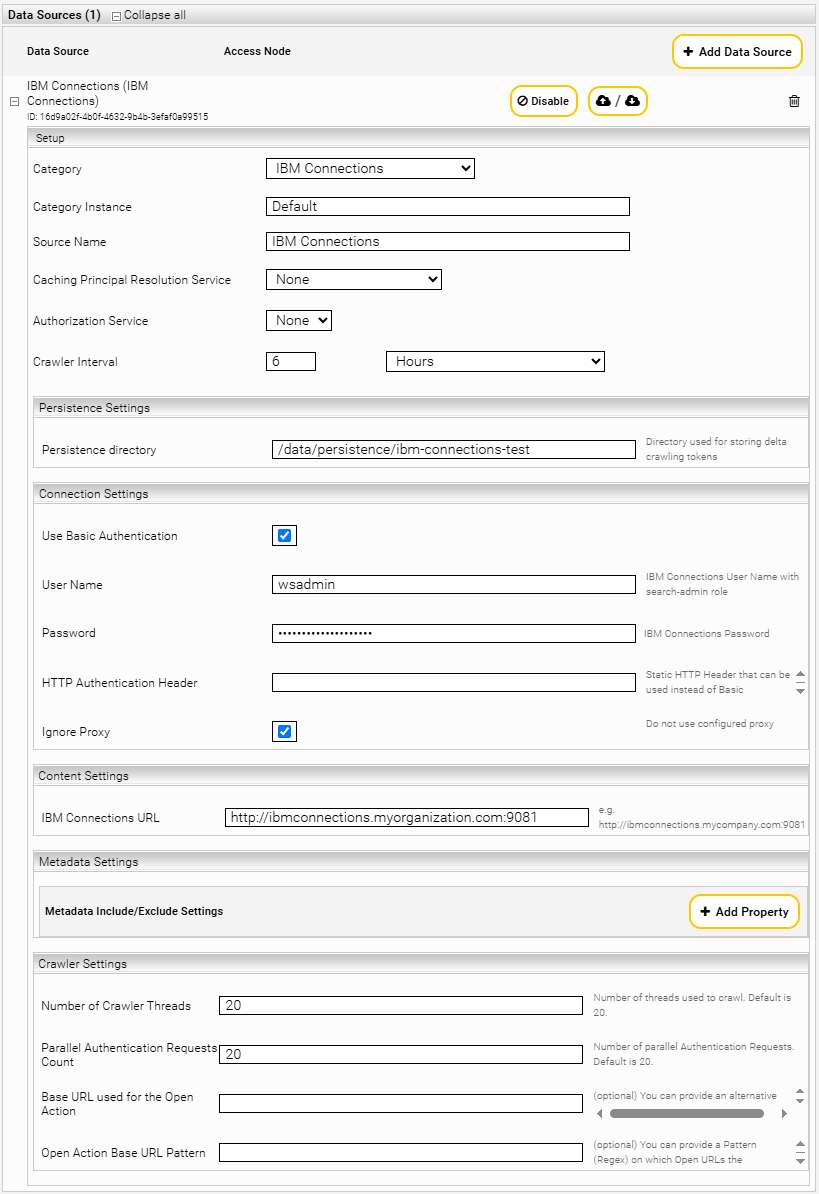Focus the Password field
The height and width of the screenshot is (1194, 819).
pyautogui.click(x=454, y=633)
